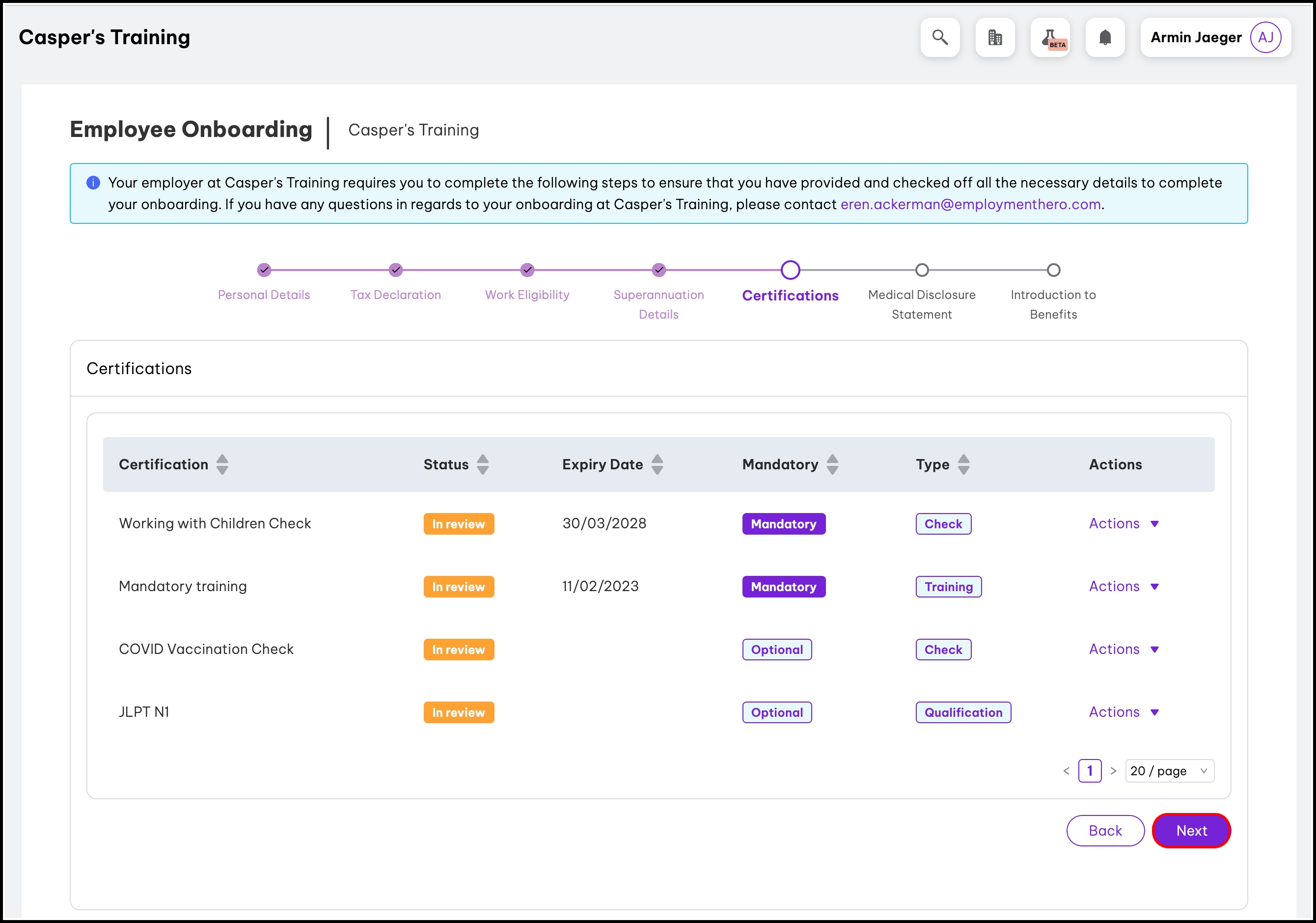Click the Next button

1191,831
